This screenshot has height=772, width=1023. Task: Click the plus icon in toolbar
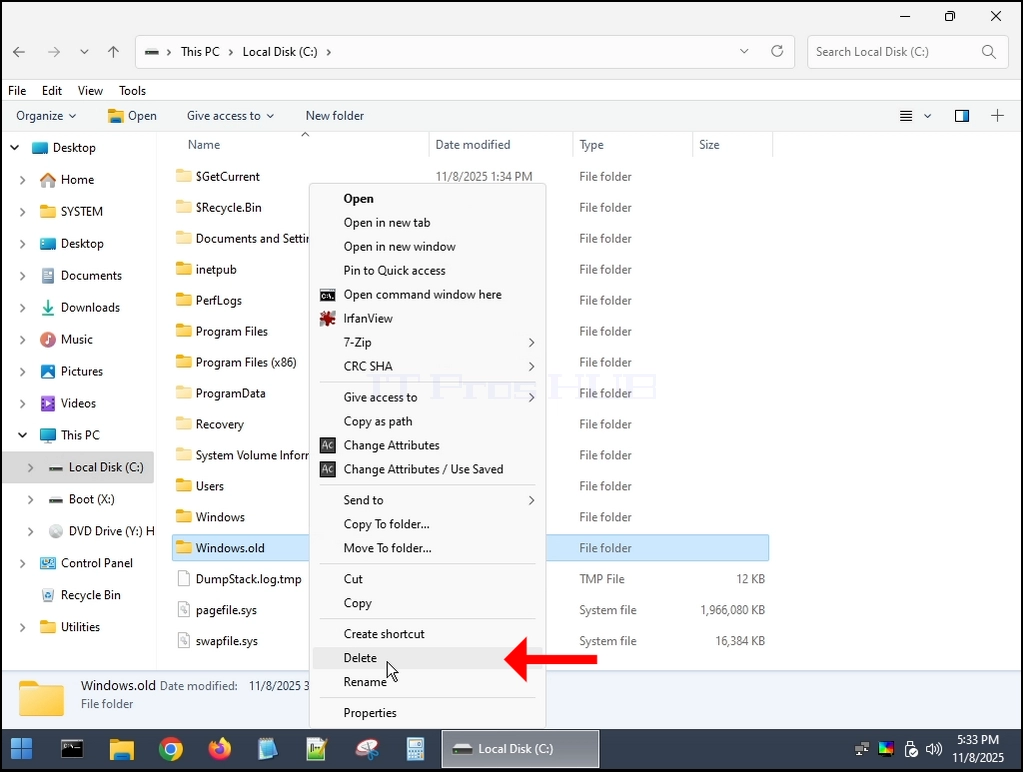pos(998,116)
